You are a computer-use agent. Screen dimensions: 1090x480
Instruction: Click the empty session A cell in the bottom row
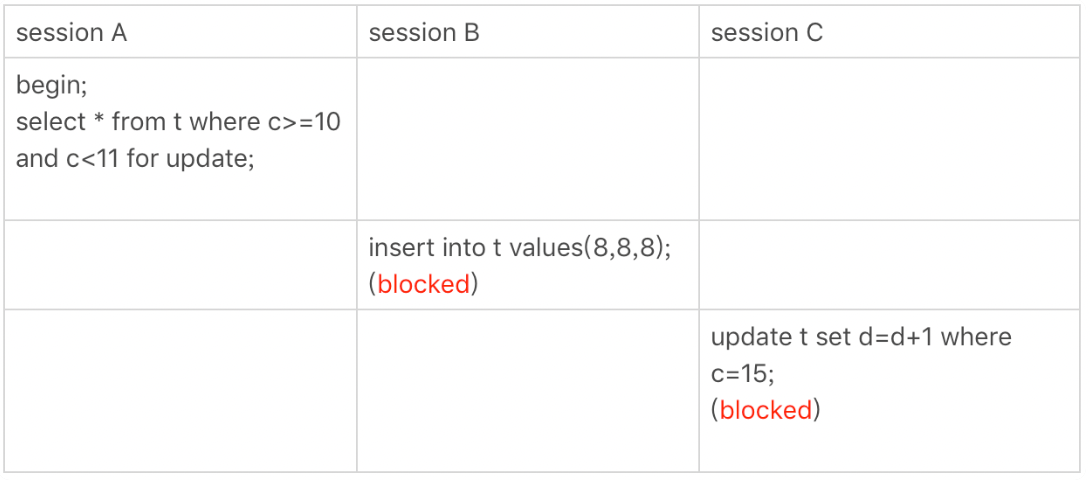180,391
